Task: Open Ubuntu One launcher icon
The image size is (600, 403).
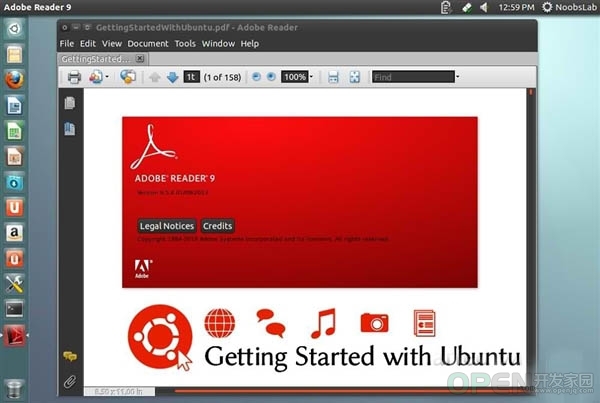Action: (14, 207)
